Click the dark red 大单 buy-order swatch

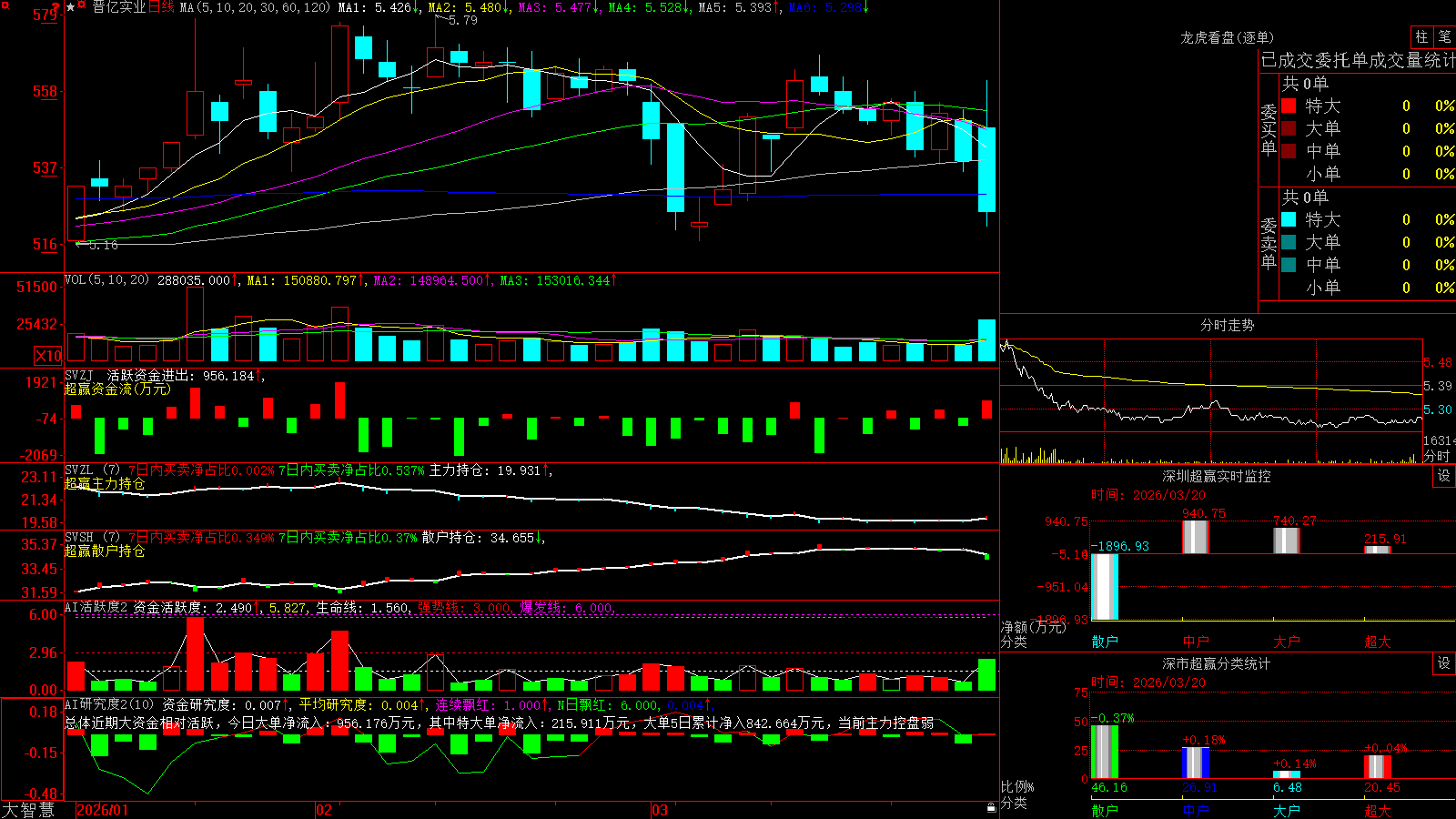click(x=1289, y=128)
